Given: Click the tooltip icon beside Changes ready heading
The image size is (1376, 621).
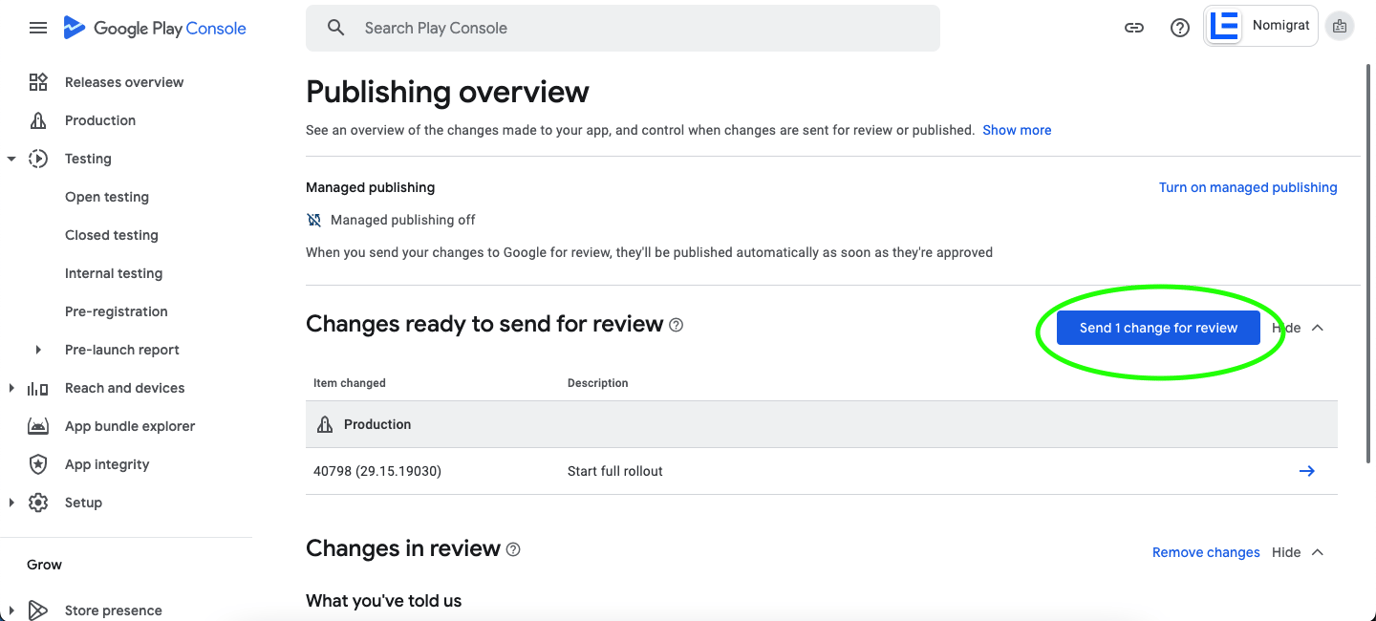Looking at the screenshot, I should 676,325.
